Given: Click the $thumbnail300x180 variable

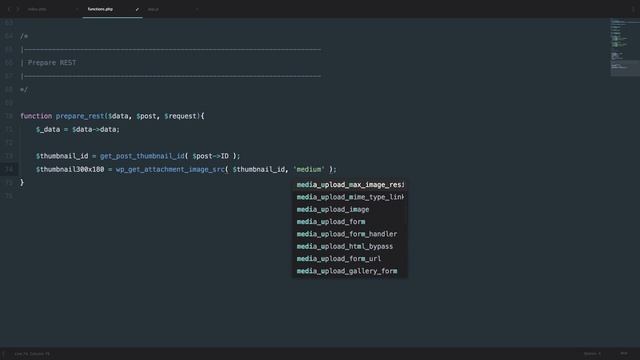Looking at the screenshot, I should (70, 169).
